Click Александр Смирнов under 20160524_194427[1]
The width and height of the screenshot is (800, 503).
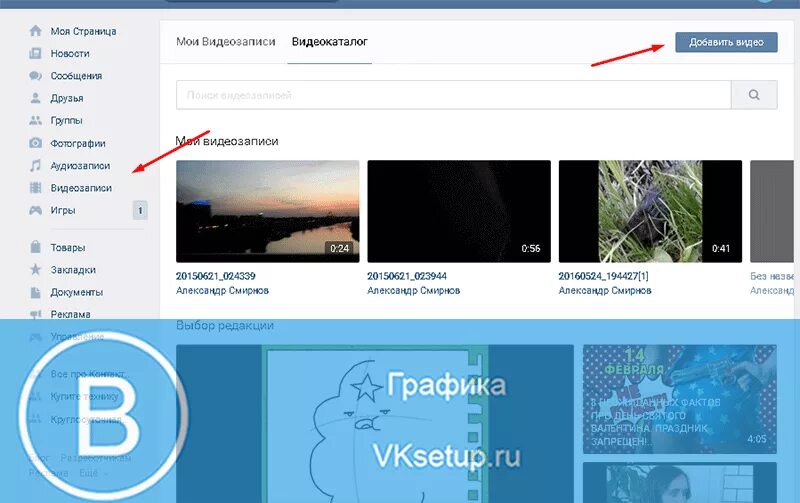[x=605, y=290]
